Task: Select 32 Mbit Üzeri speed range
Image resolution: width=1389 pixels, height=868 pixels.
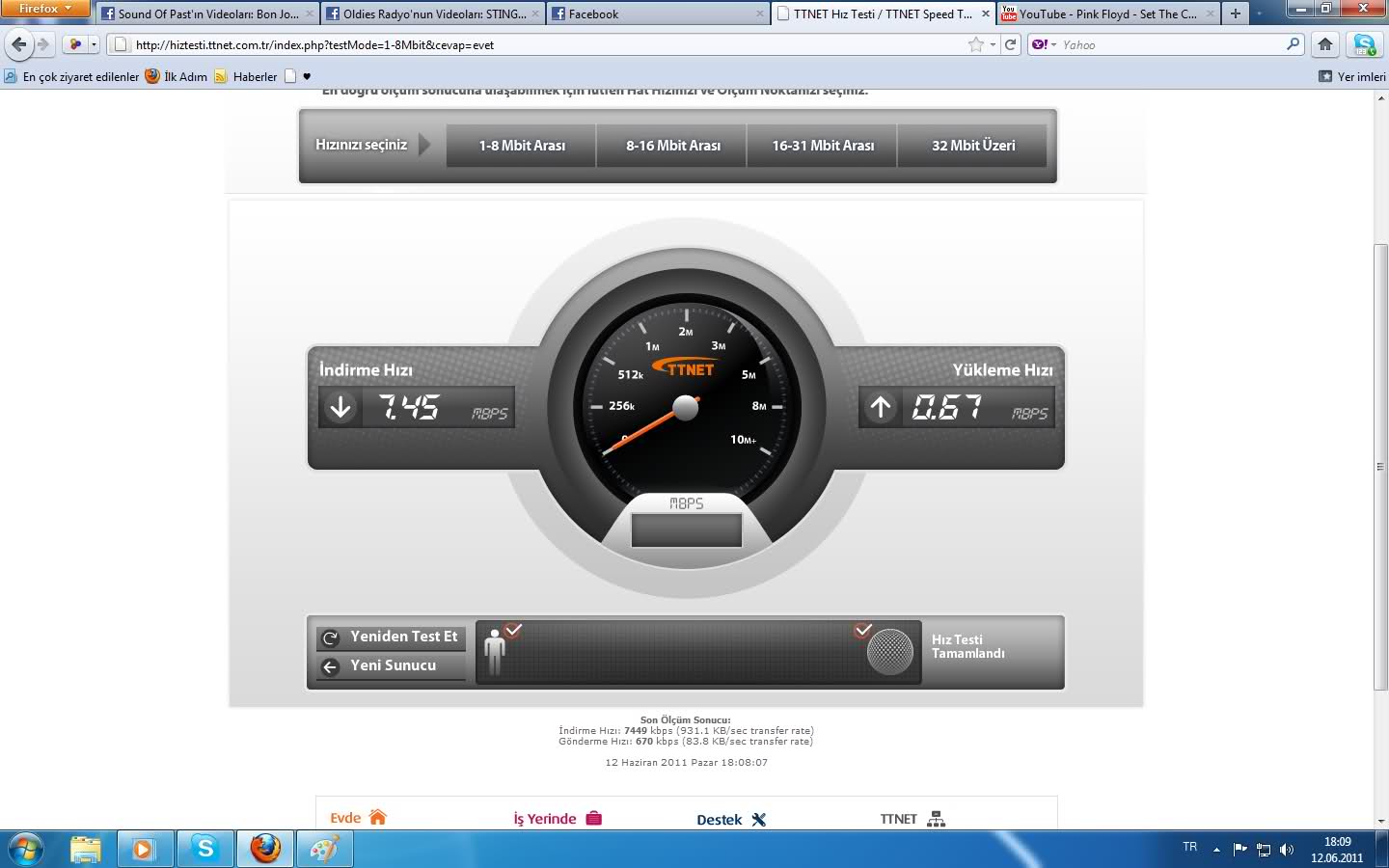Action: click(972, 146)
